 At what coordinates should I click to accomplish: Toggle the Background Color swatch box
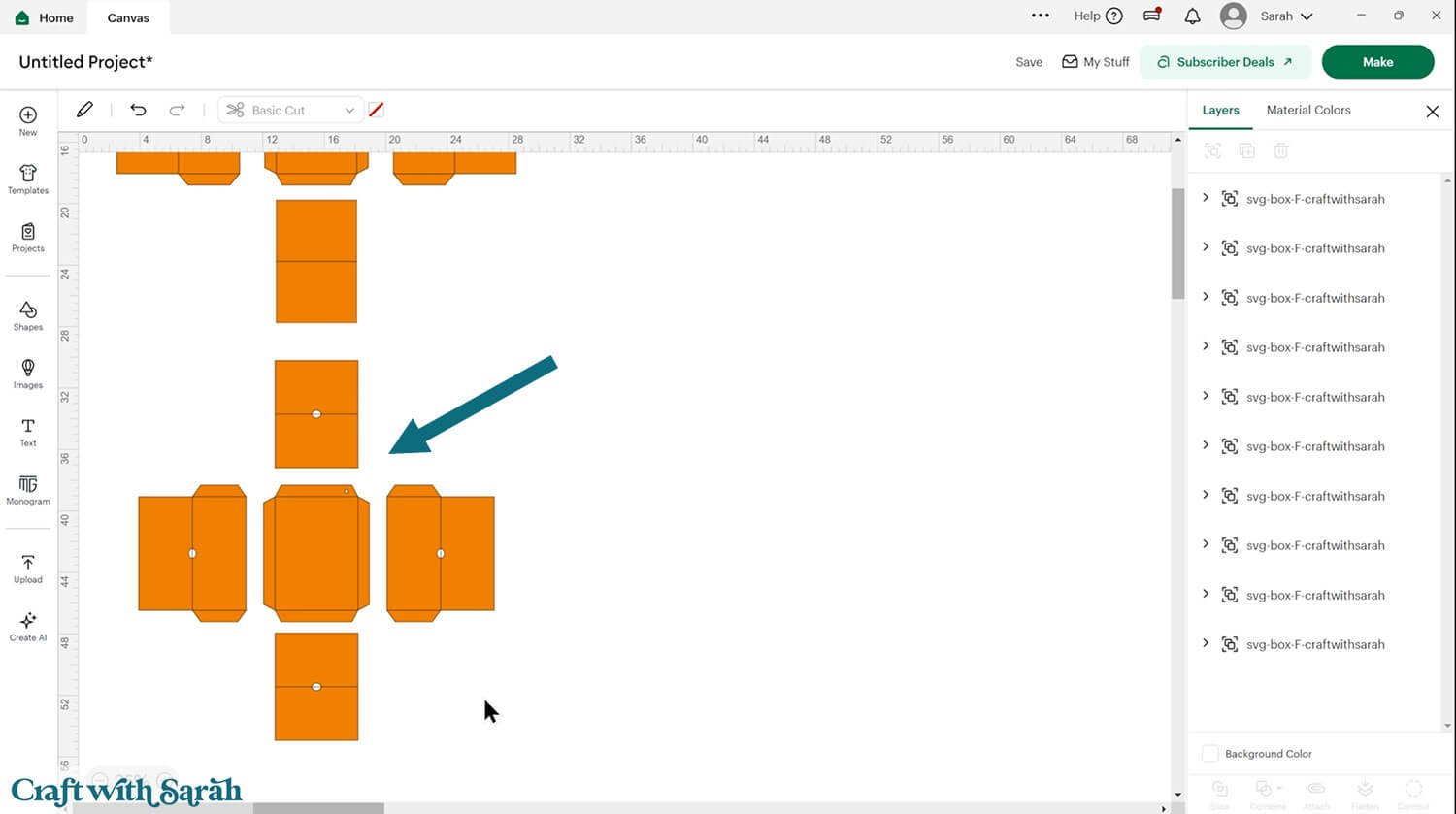1209,754
